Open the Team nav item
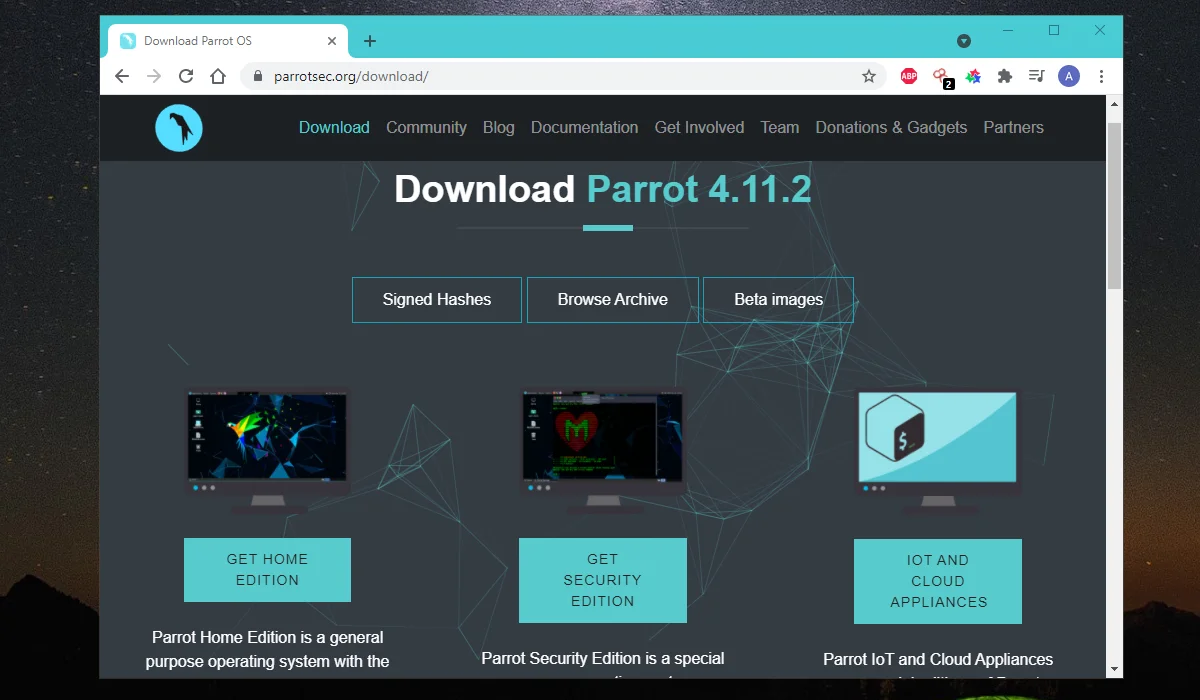 (x=779, y=127)
